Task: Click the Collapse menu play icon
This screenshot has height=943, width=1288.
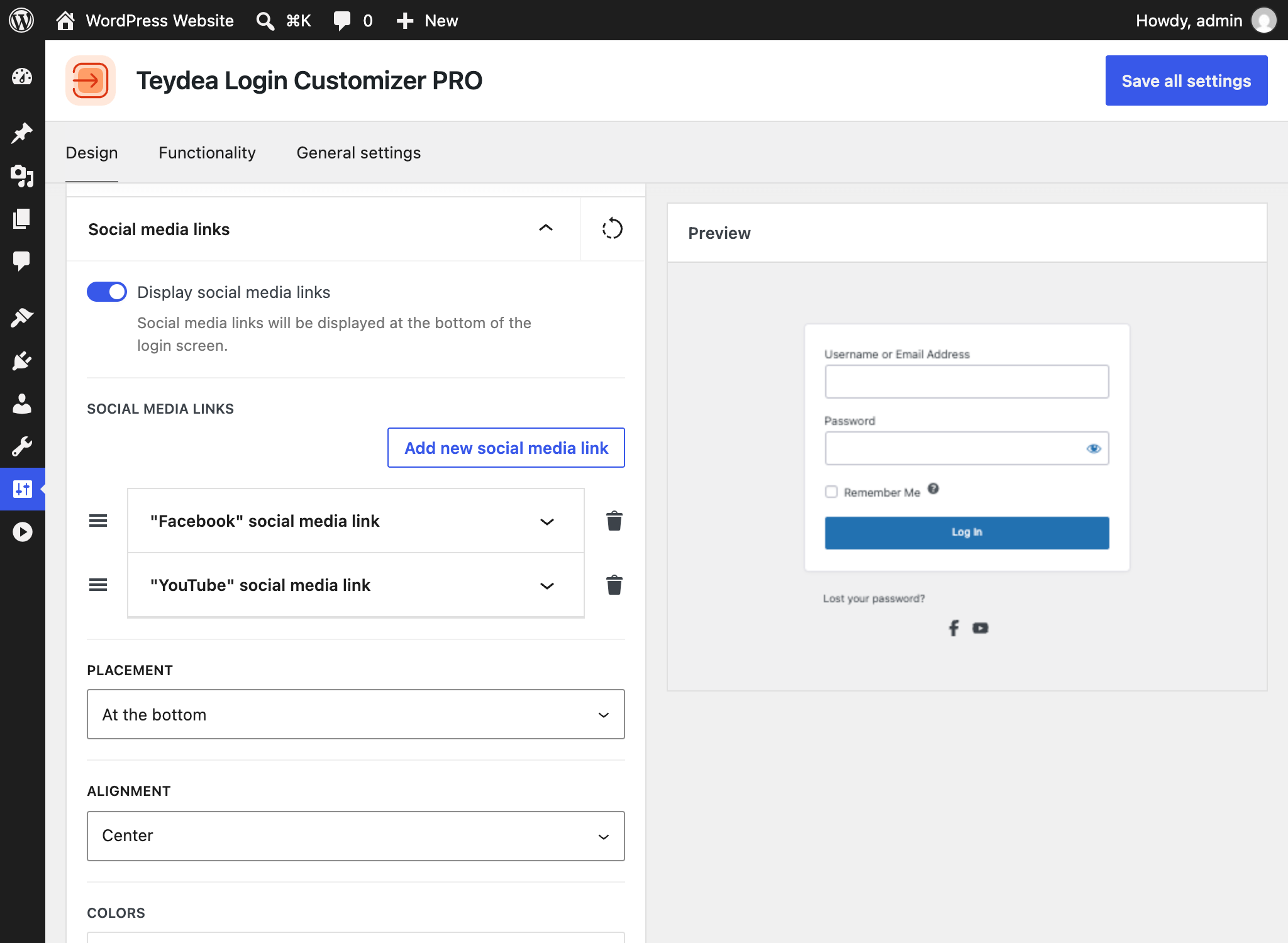Action: (x=22, y=532)
